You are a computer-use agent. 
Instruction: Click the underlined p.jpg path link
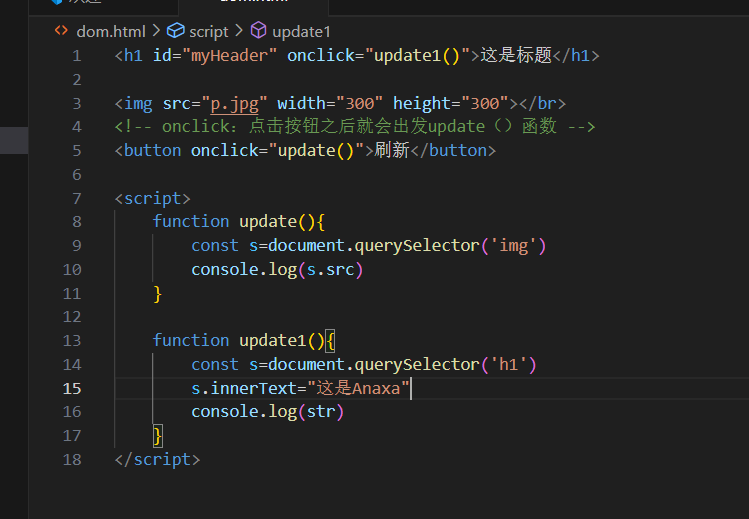(x=235, y=104)
